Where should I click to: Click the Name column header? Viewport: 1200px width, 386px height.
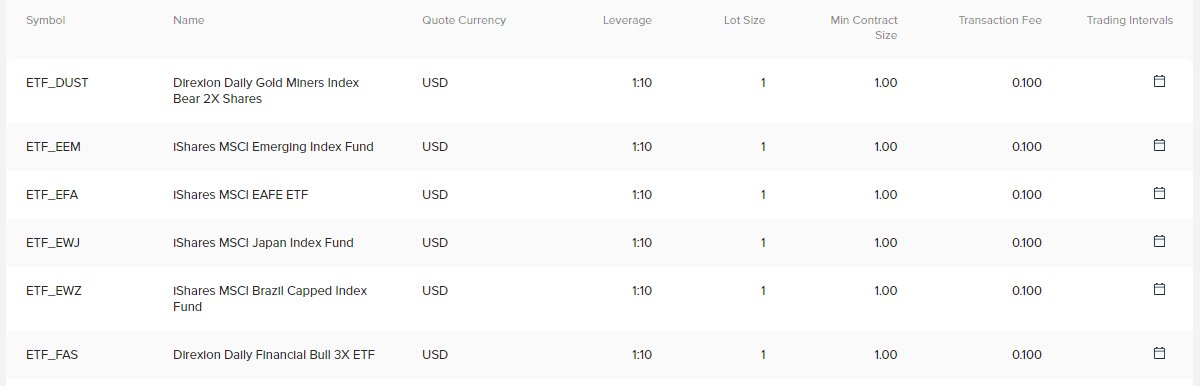pos(188,20)
